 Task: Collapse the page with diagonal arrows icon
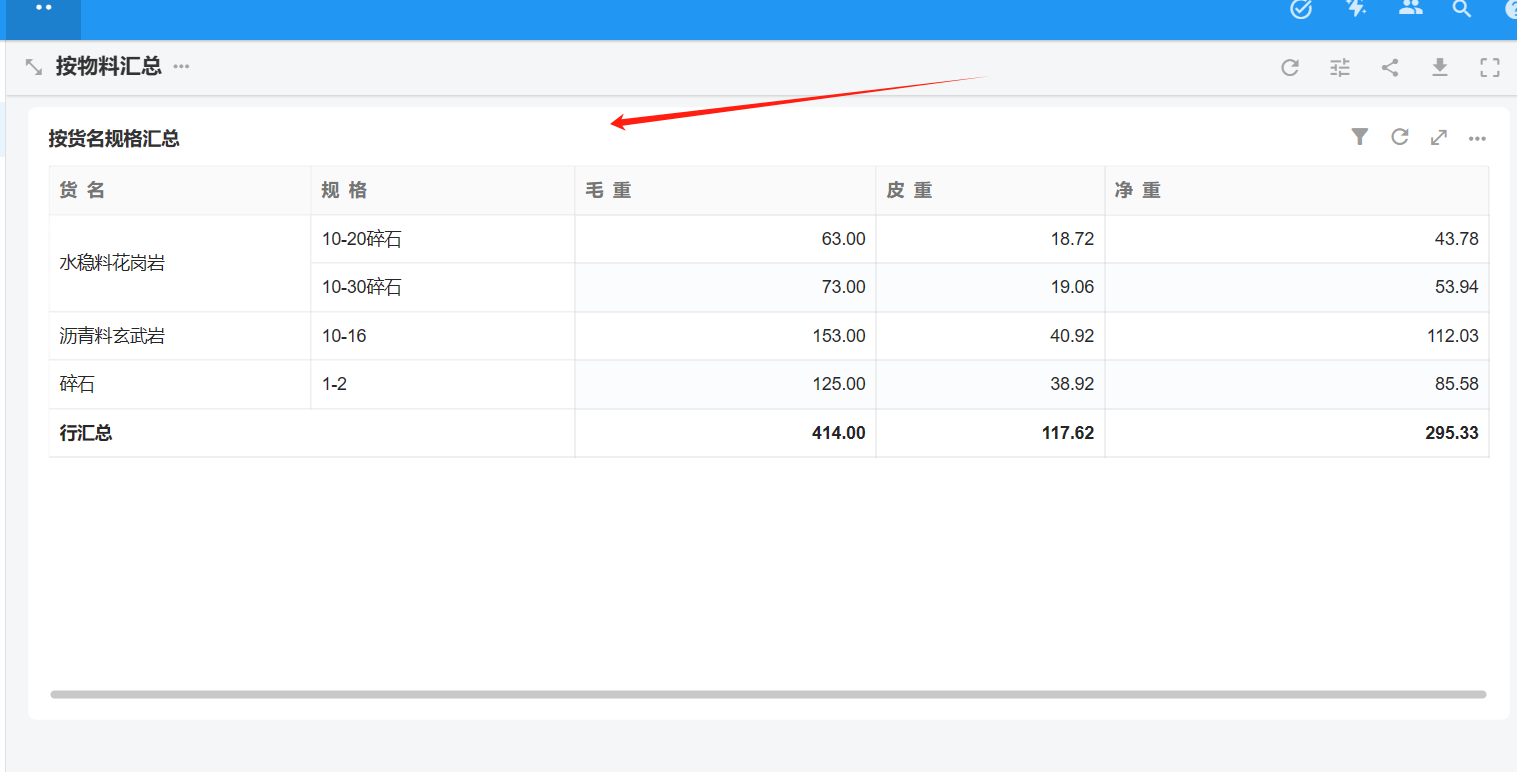(x=34, y=67)
